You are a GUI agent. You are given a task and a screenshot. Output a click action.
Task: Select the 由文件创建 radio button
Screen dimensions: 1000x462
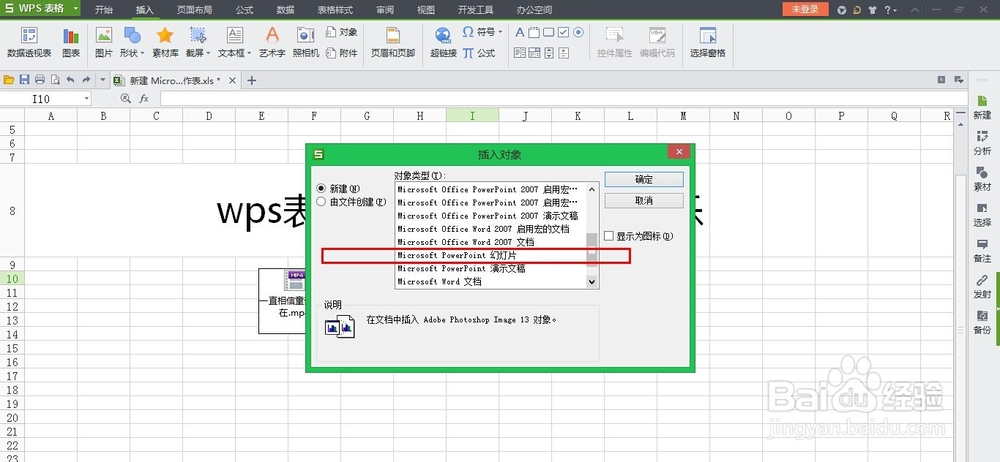tap(321, 201)
